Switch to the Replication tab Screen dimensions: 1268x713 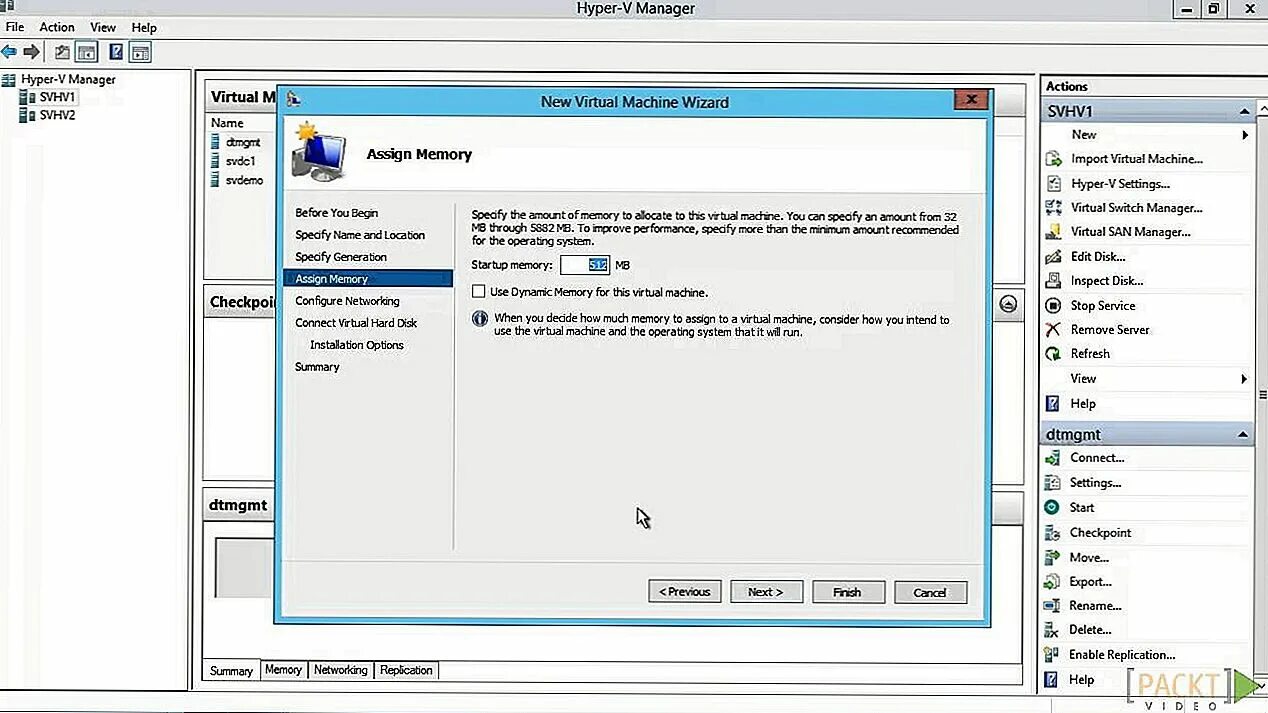click(x=406, y=670)
